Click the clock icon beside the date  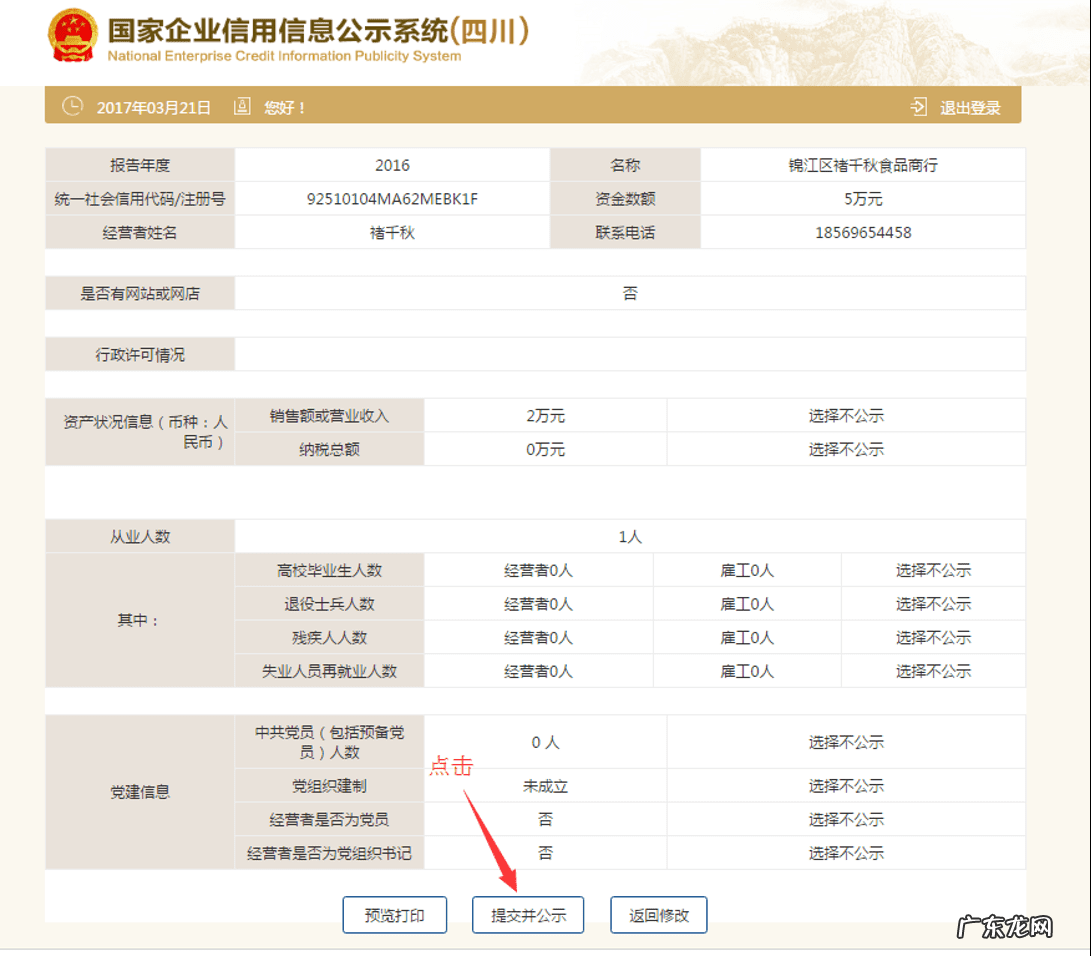pos(72,107)
